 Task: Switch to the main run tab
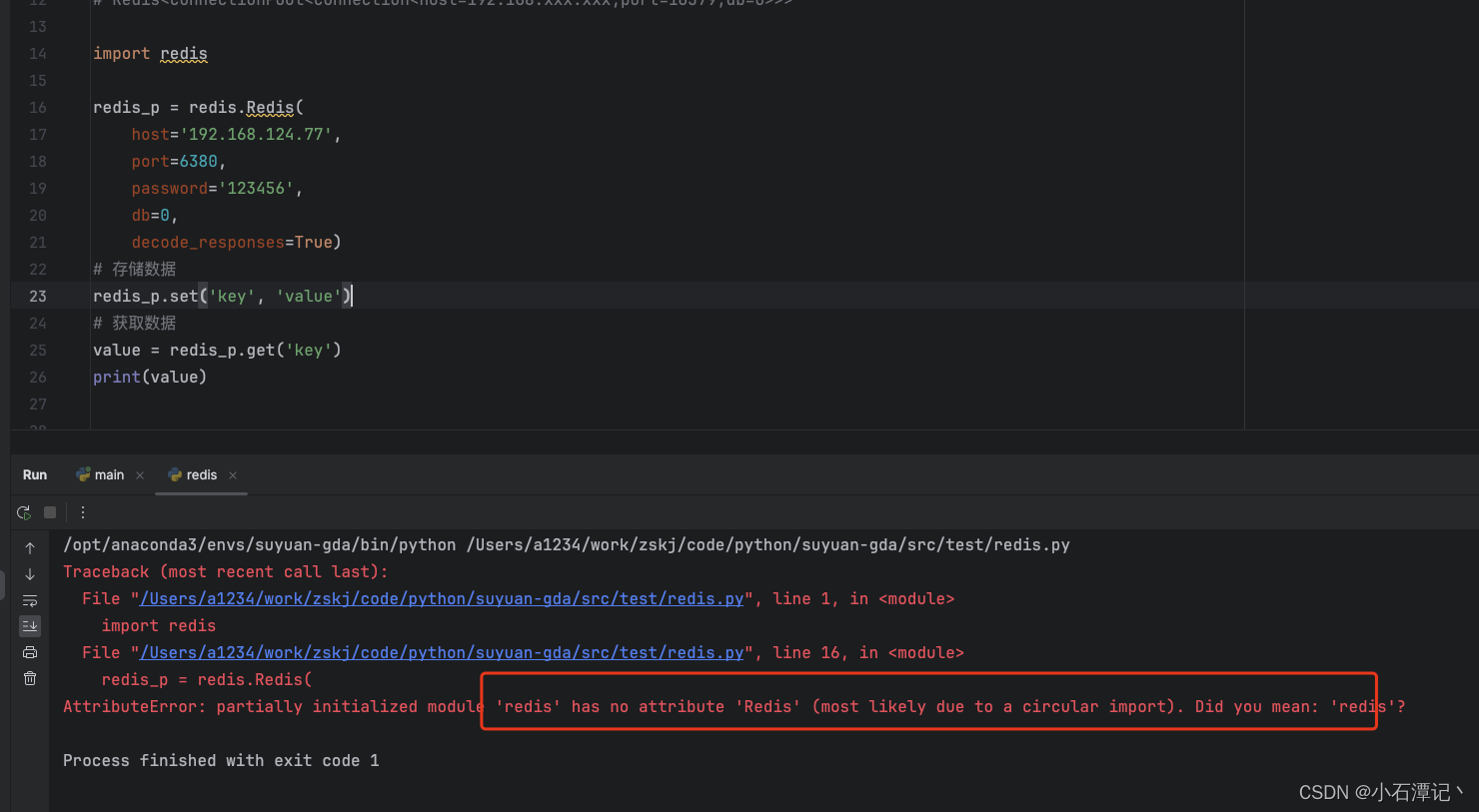(101, 475)
